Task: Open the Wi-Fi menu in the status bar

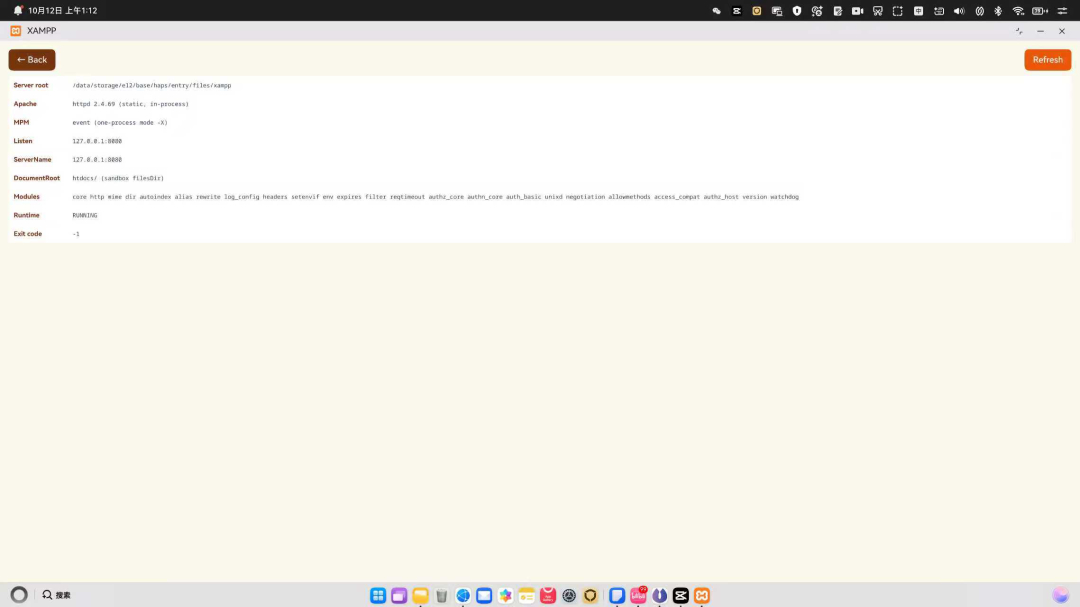Action: (x=1018, y=11)
